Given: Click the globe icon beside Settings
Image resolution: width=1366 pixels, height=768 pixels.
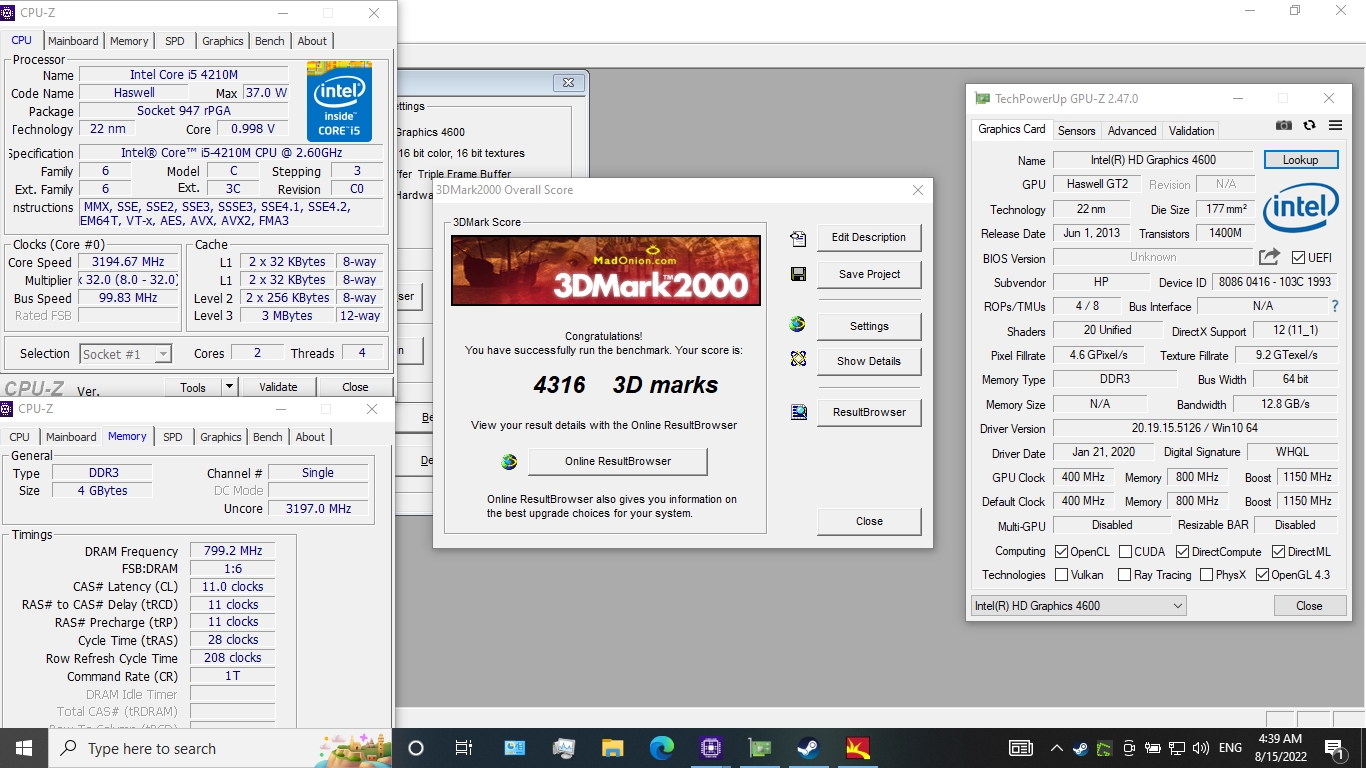Looking at the screenshot, I should tap(797, 324).
